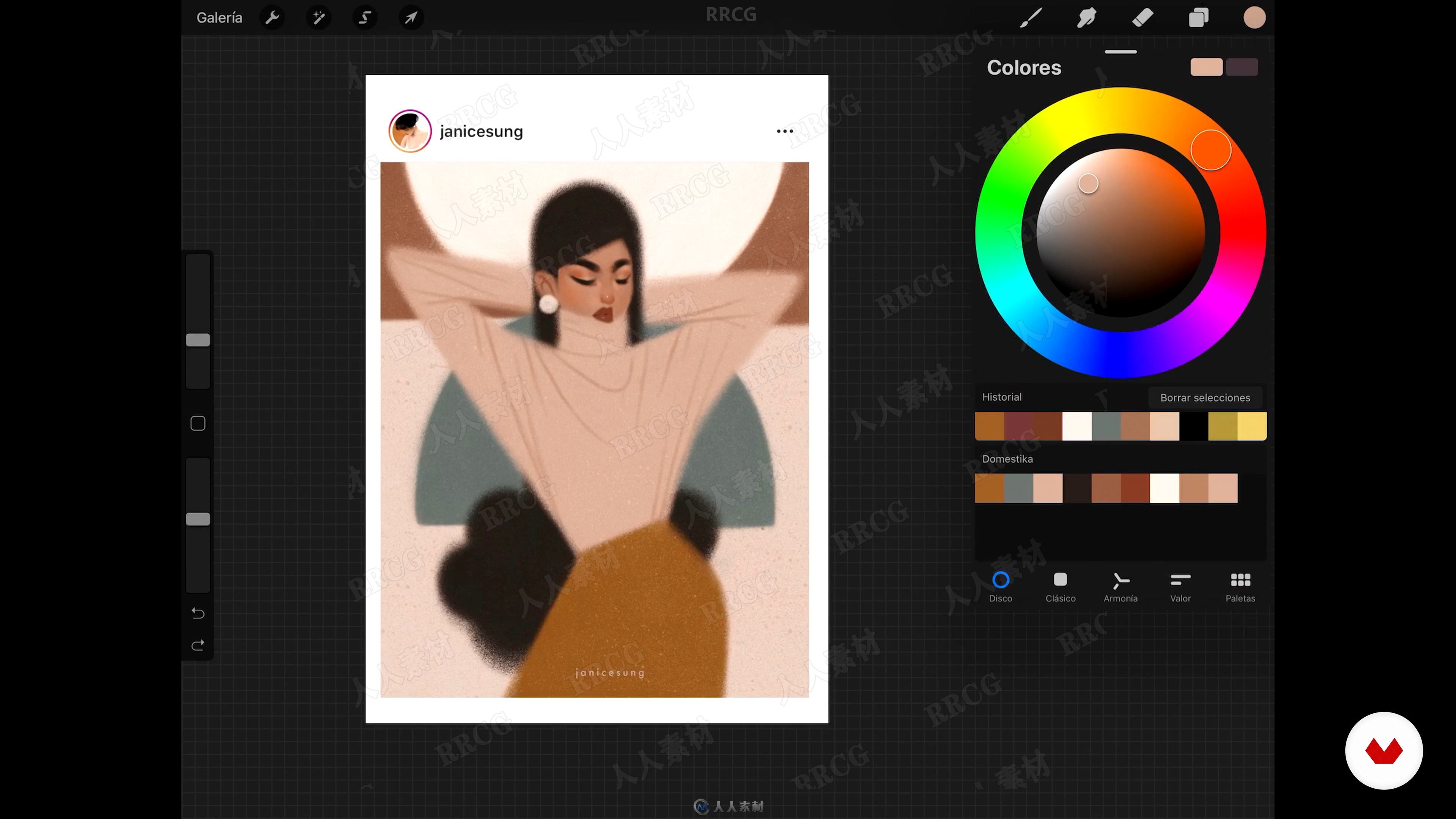Pick first brown swatch in Historial
The width and height of the screenshot is (1456, 819).
tap(989, 426)
